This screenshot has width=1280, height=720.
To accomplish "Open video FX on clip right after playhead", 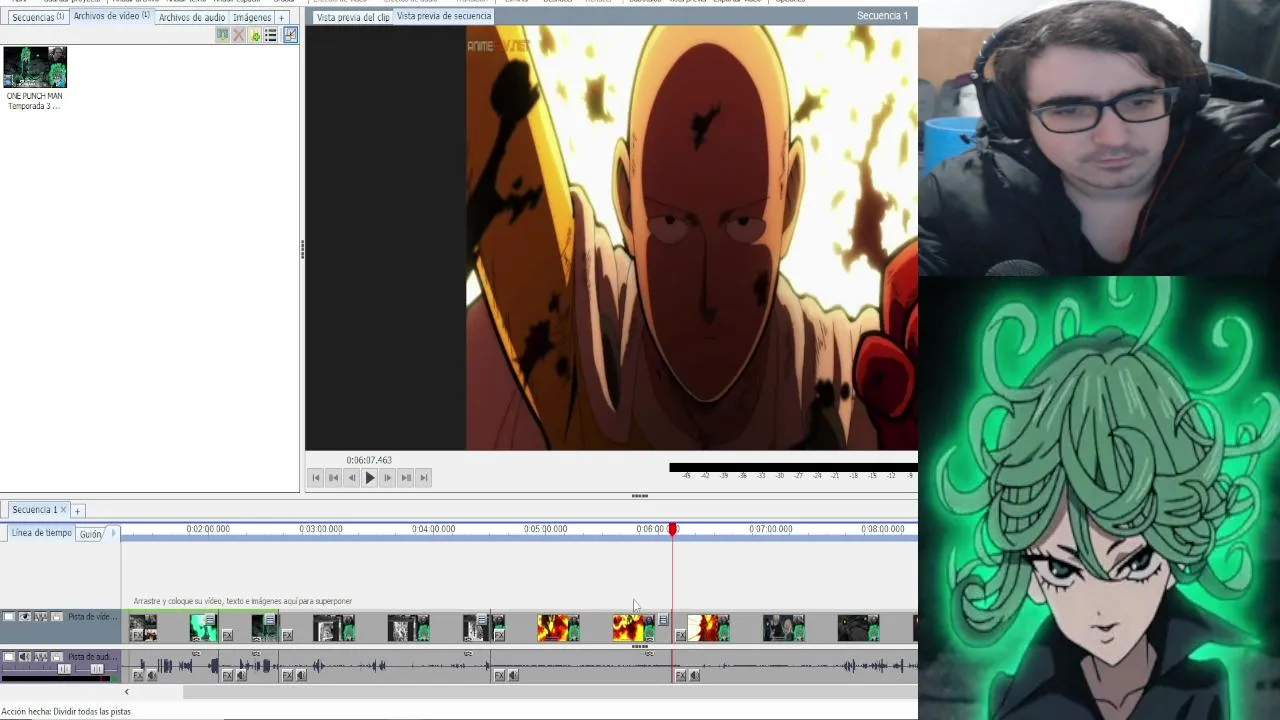I will click(x=680, y=635).
